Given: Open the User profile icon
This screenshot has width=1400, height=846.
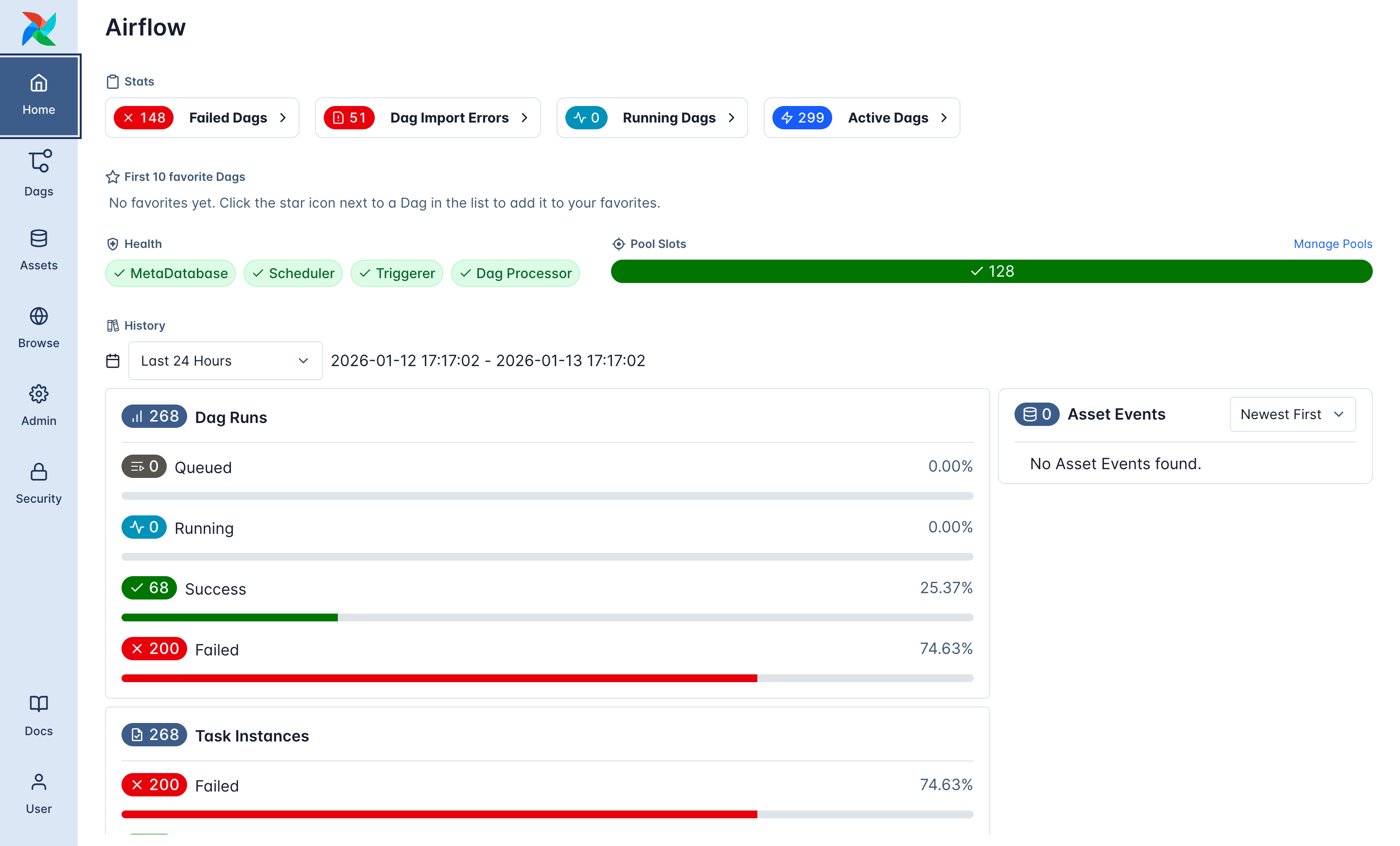Looking at the screenshot, I should (38, 782).
